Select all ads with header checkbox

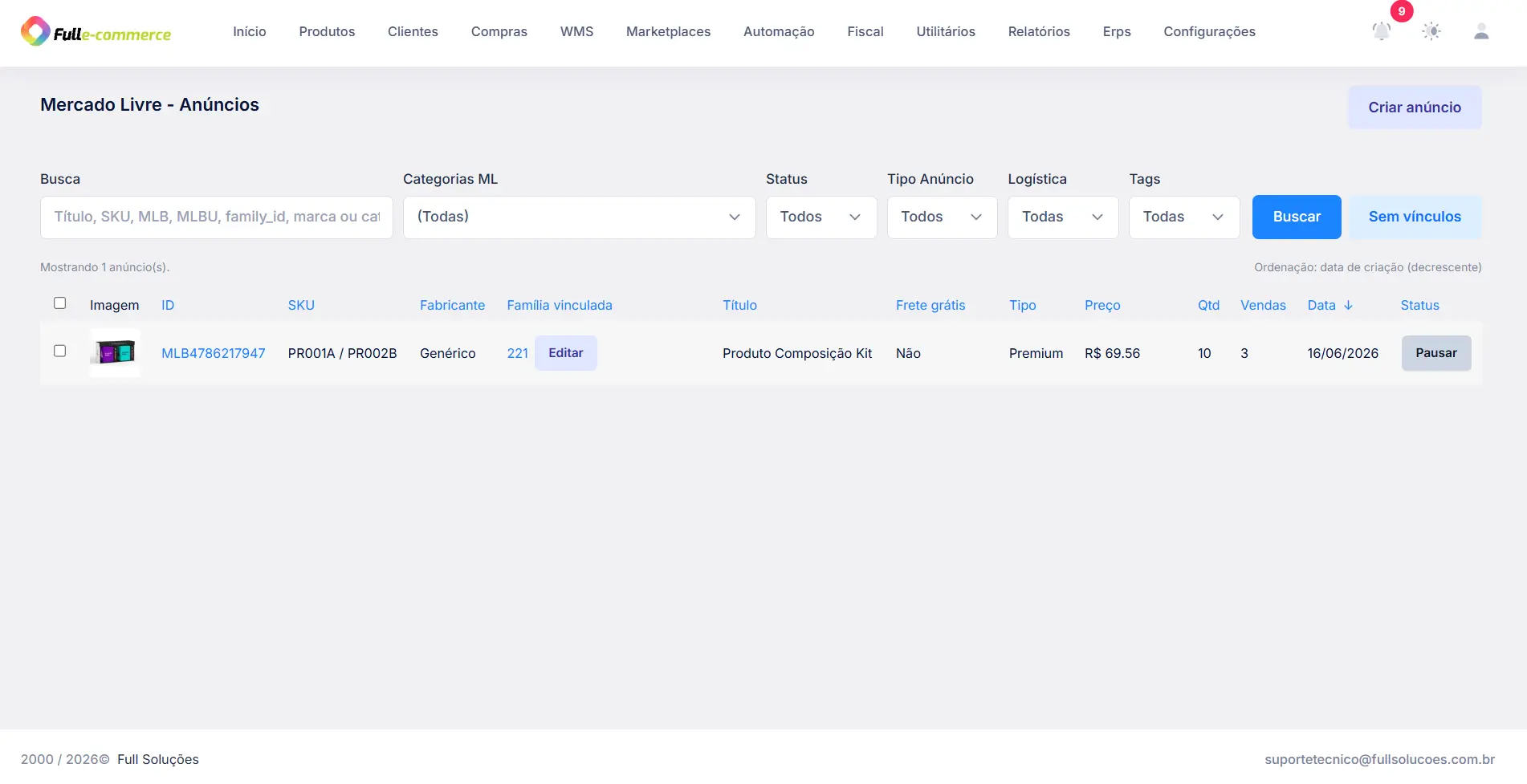(x=59, y=303)
